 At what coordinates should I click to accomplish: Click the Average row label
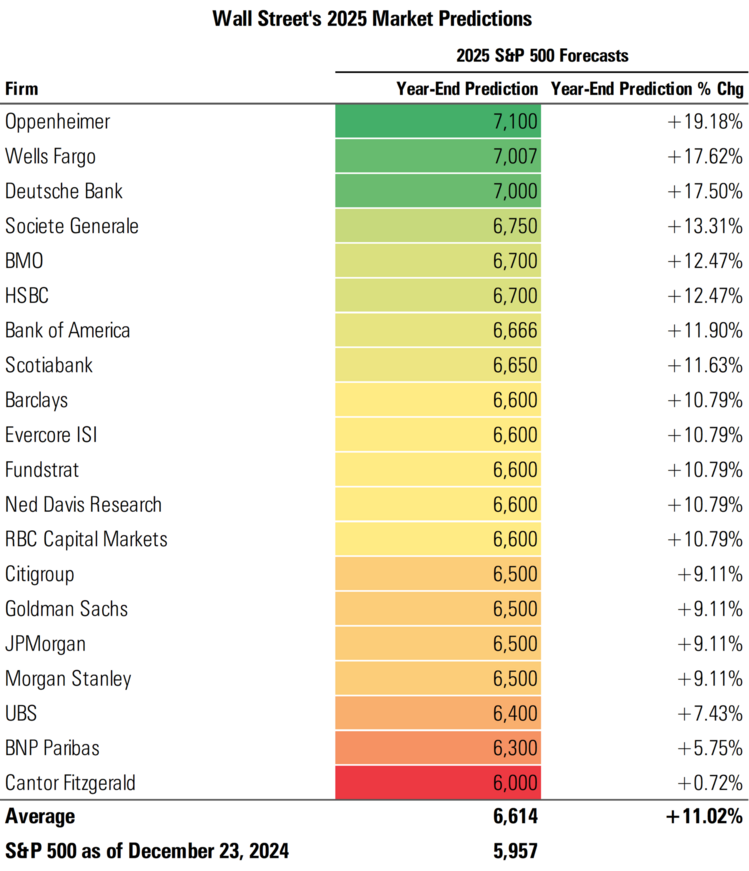[40, 817]
